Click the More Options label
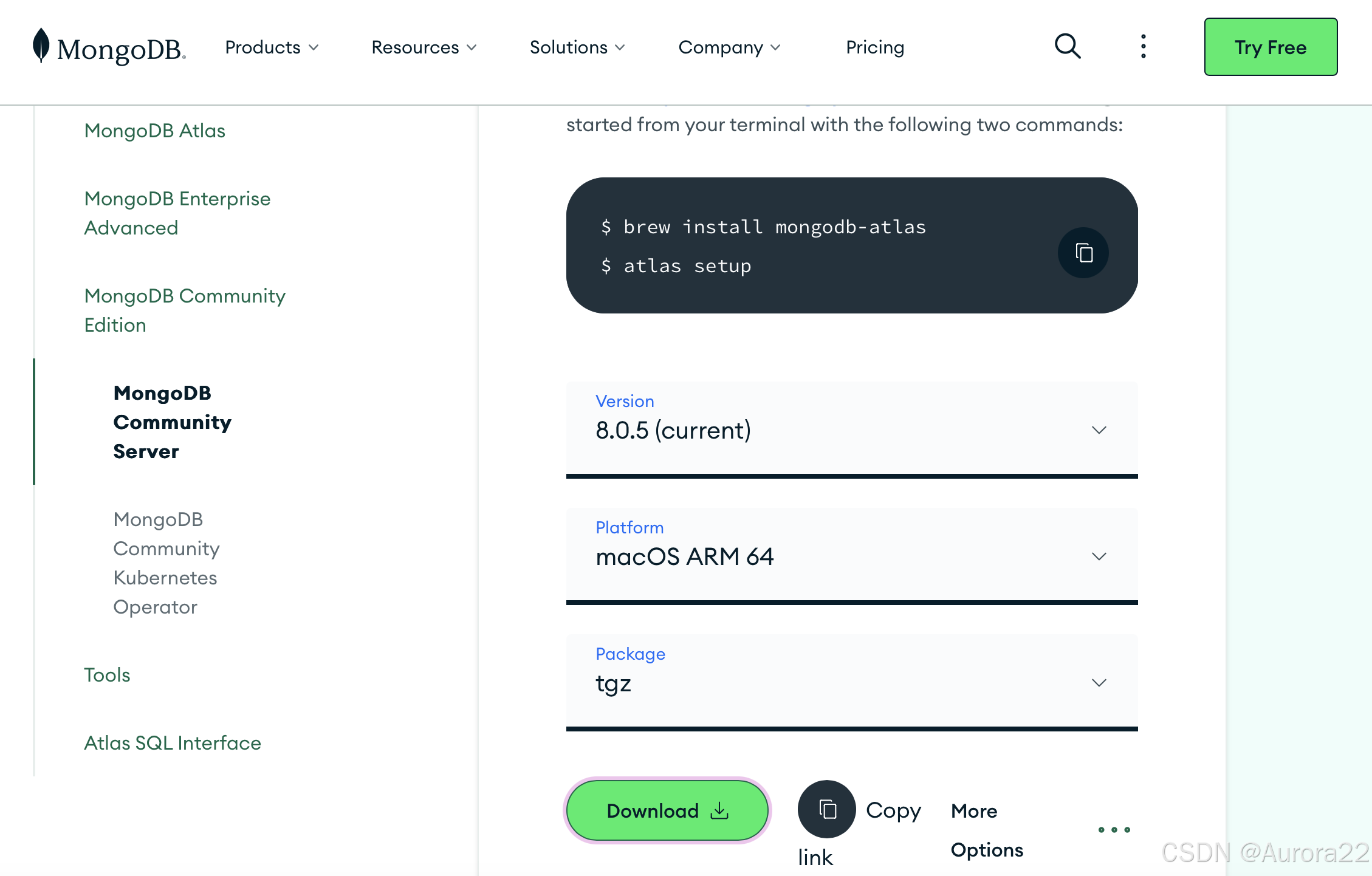Viewport: 1372px width, 876px height. point(987,830)
